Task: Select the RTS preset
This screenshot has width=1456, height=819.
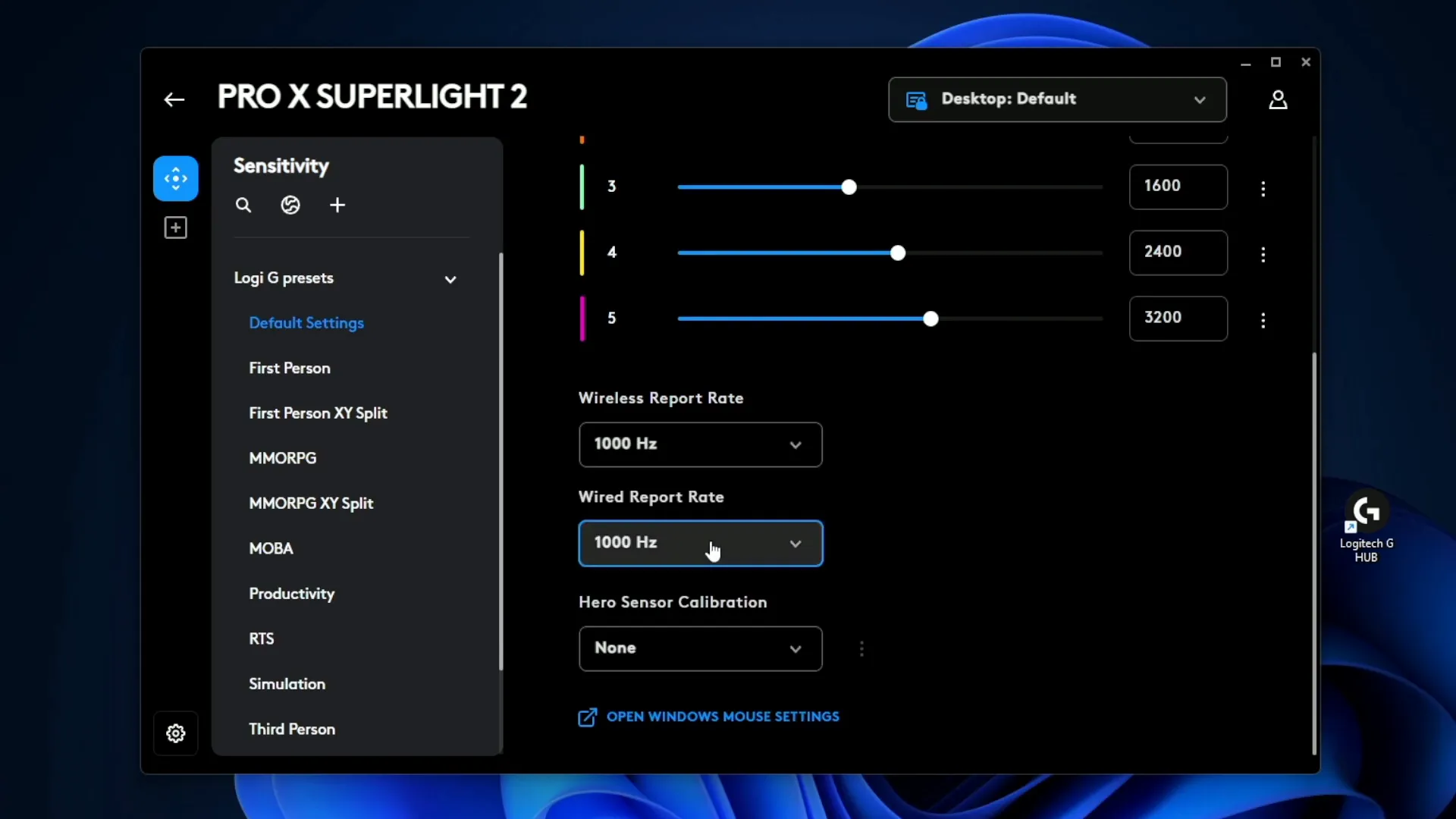Action: click(x=262, y=639)
